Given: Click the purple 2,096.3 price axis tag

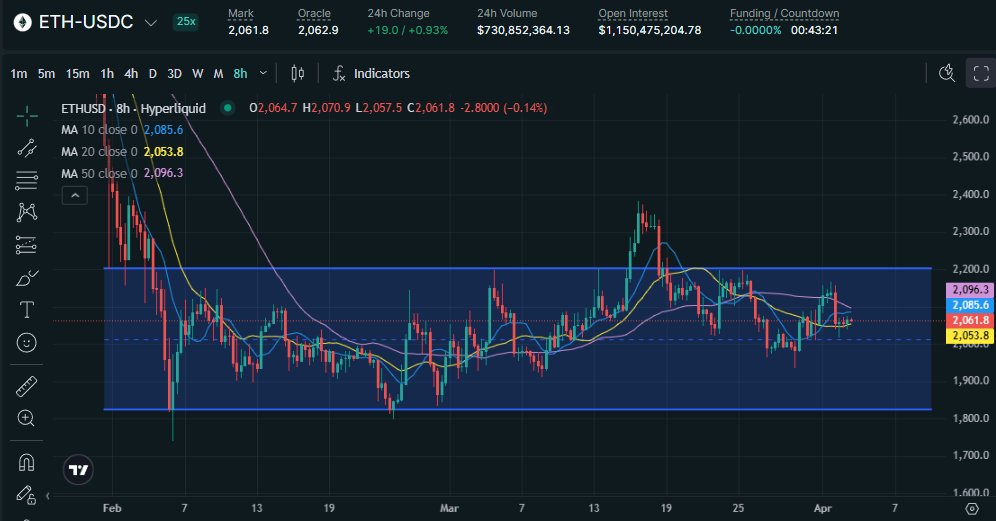Looking at the screenshot, I should (970, 290).
